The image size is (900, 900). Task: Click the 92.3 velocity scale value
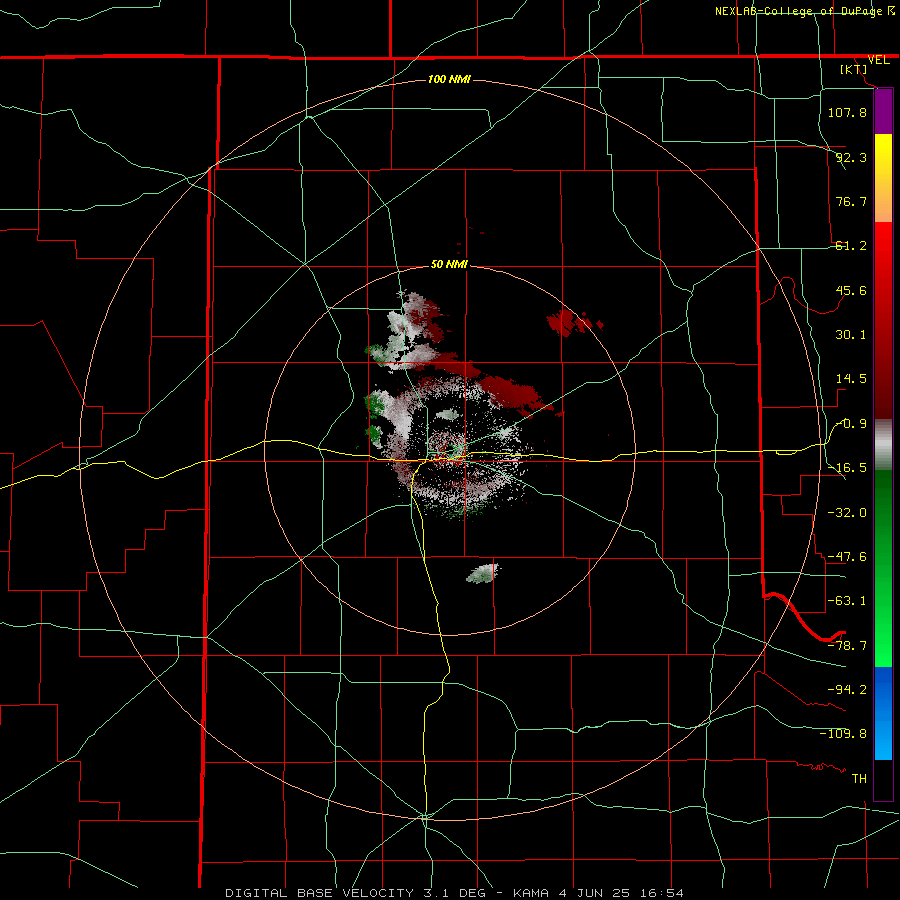pos(851,157)
